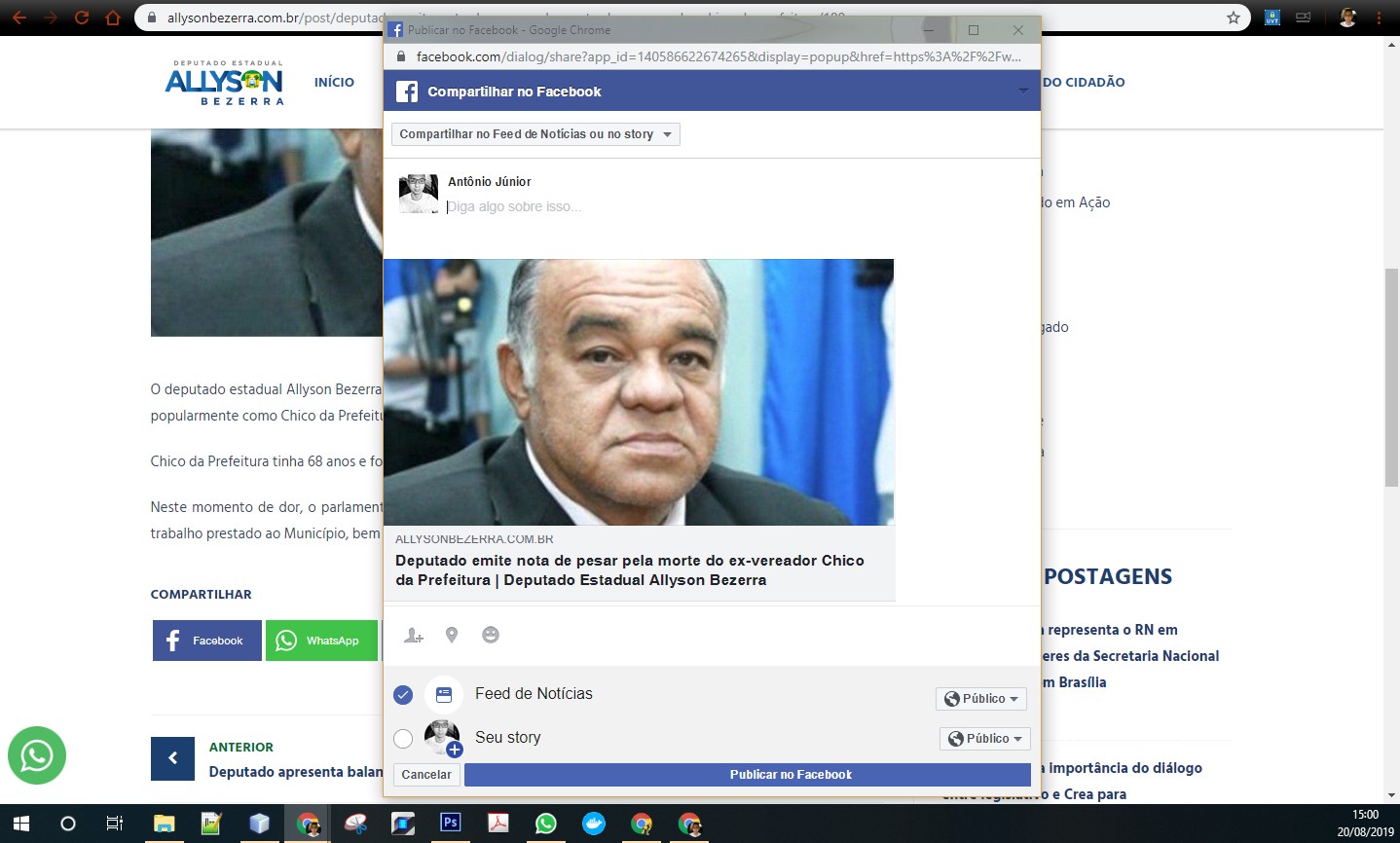Share post via WhatsApp button on page
Image resolution: width=1400 pixels, height=843 pixels.
click(x=321, y=641)
